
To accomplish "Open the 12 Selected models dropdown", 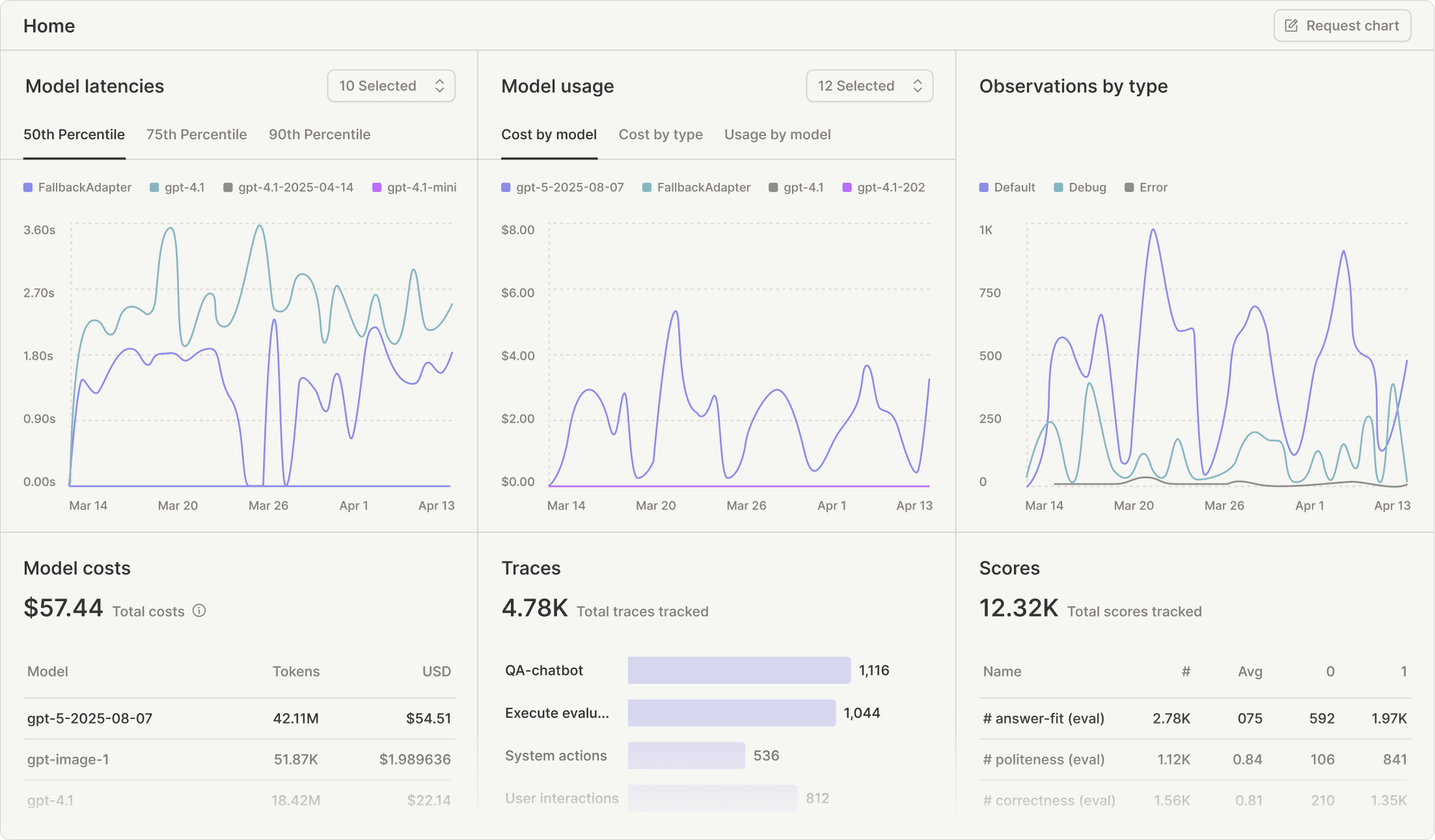I will pyautogui.click(x=869, y=86).
